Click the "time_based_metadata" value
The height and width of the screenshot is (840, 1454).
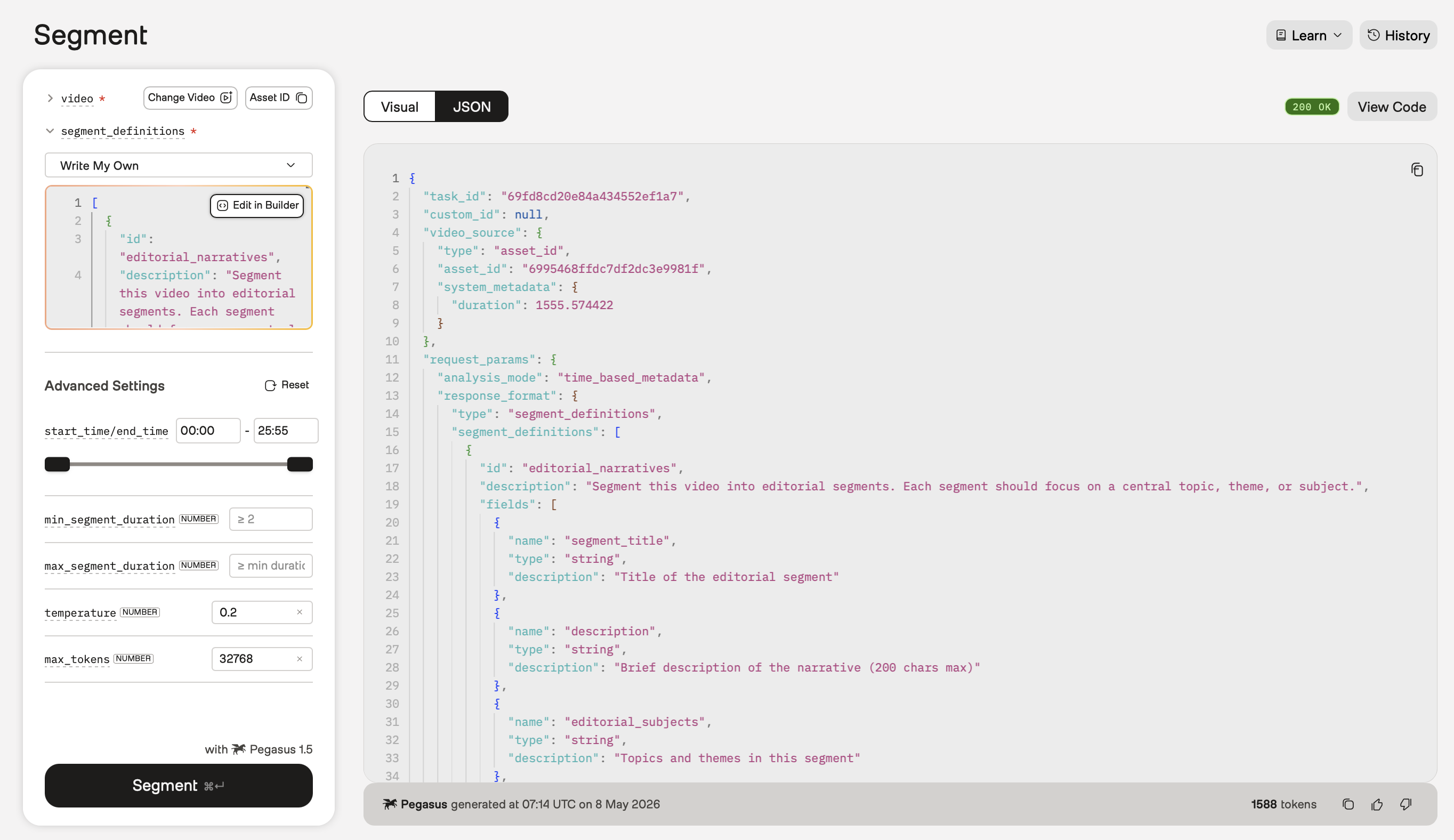coord(631,377)
